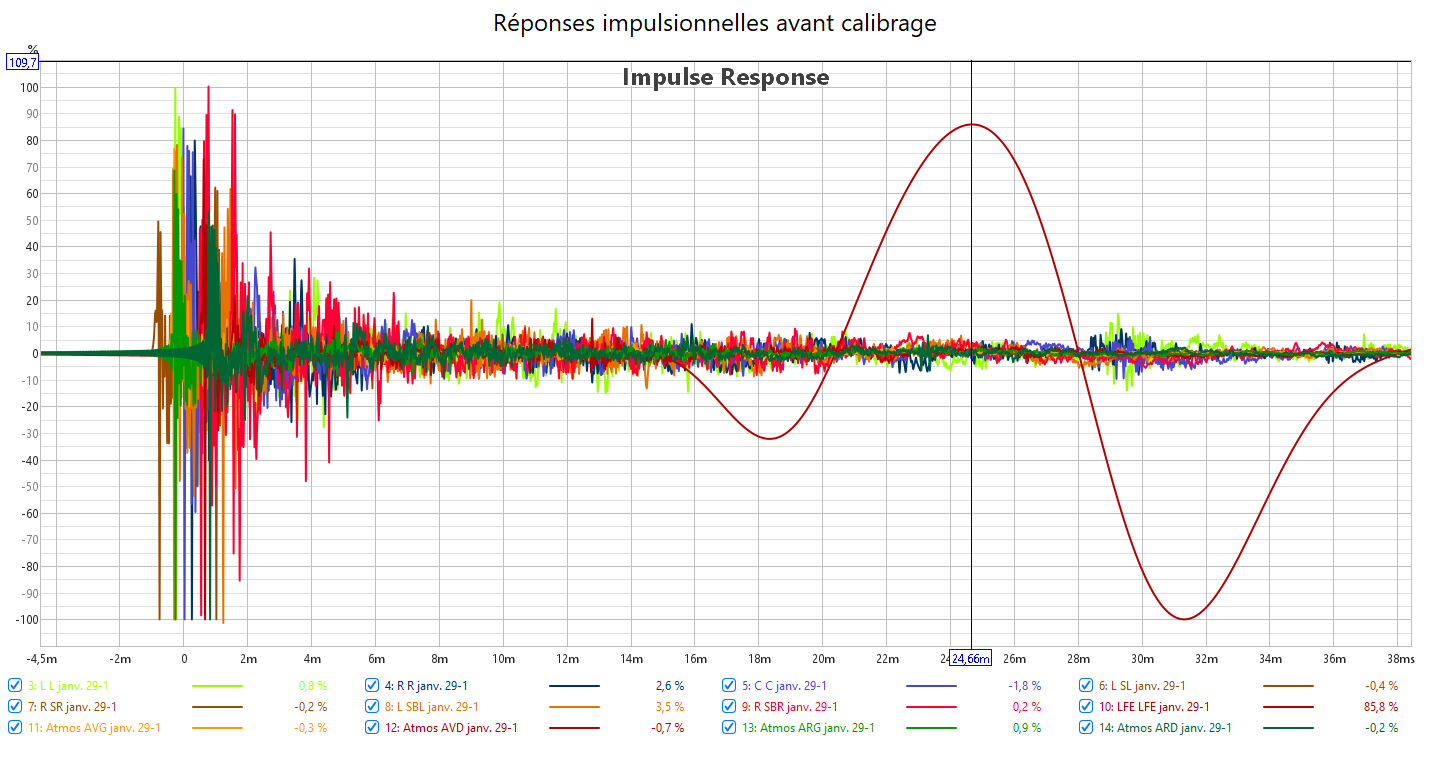Hide the Atmos AVG trace checkbox
1431x760 pixels.
point(15,728)
